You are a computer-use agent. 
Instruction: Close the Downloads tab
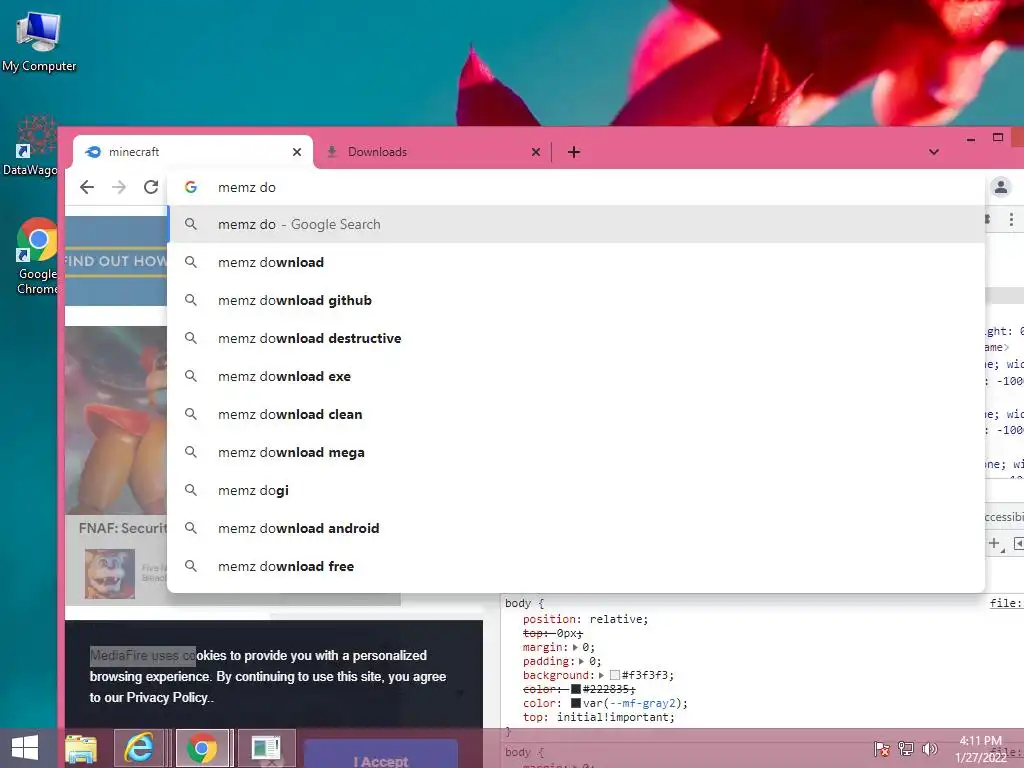pyautogui.click(x=536, y=152)
